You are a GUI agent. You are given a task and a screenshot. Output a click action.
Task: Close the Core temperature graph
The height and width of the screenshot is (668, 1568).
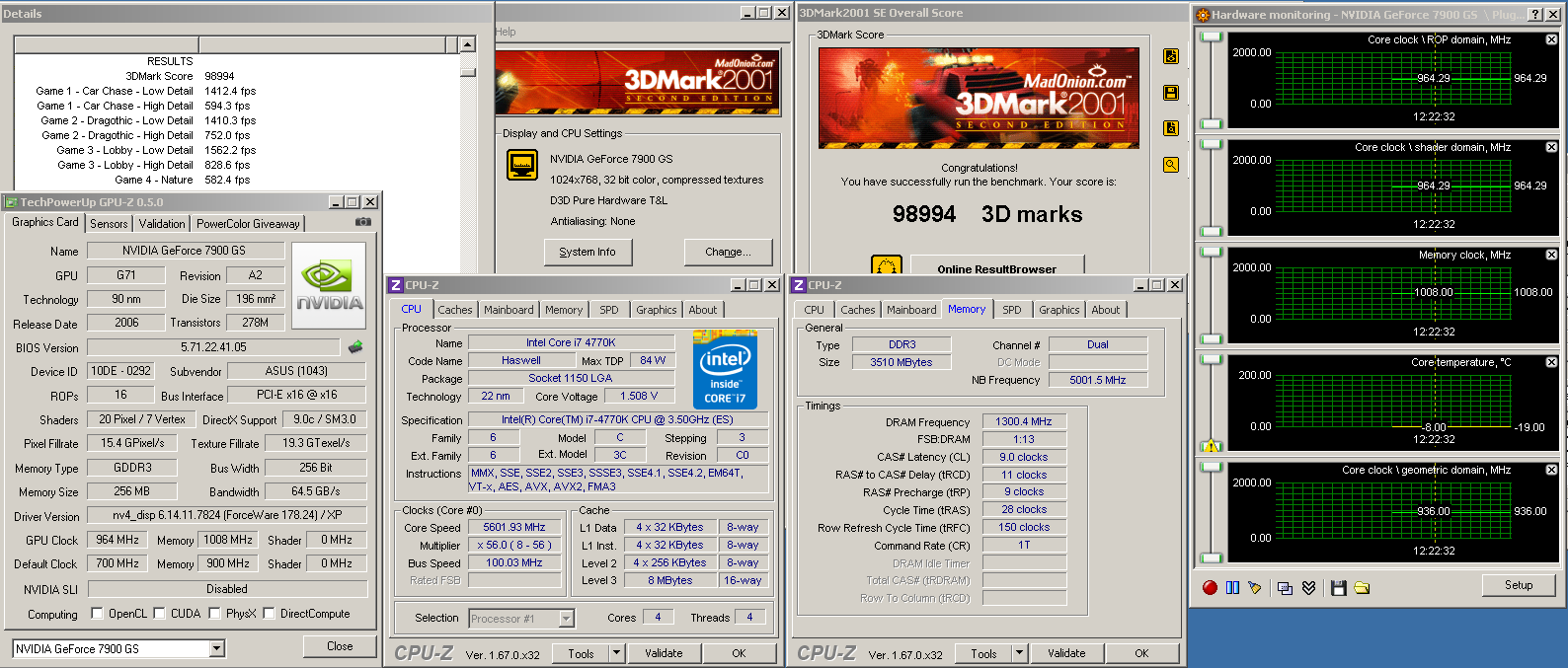[1551, 362]
